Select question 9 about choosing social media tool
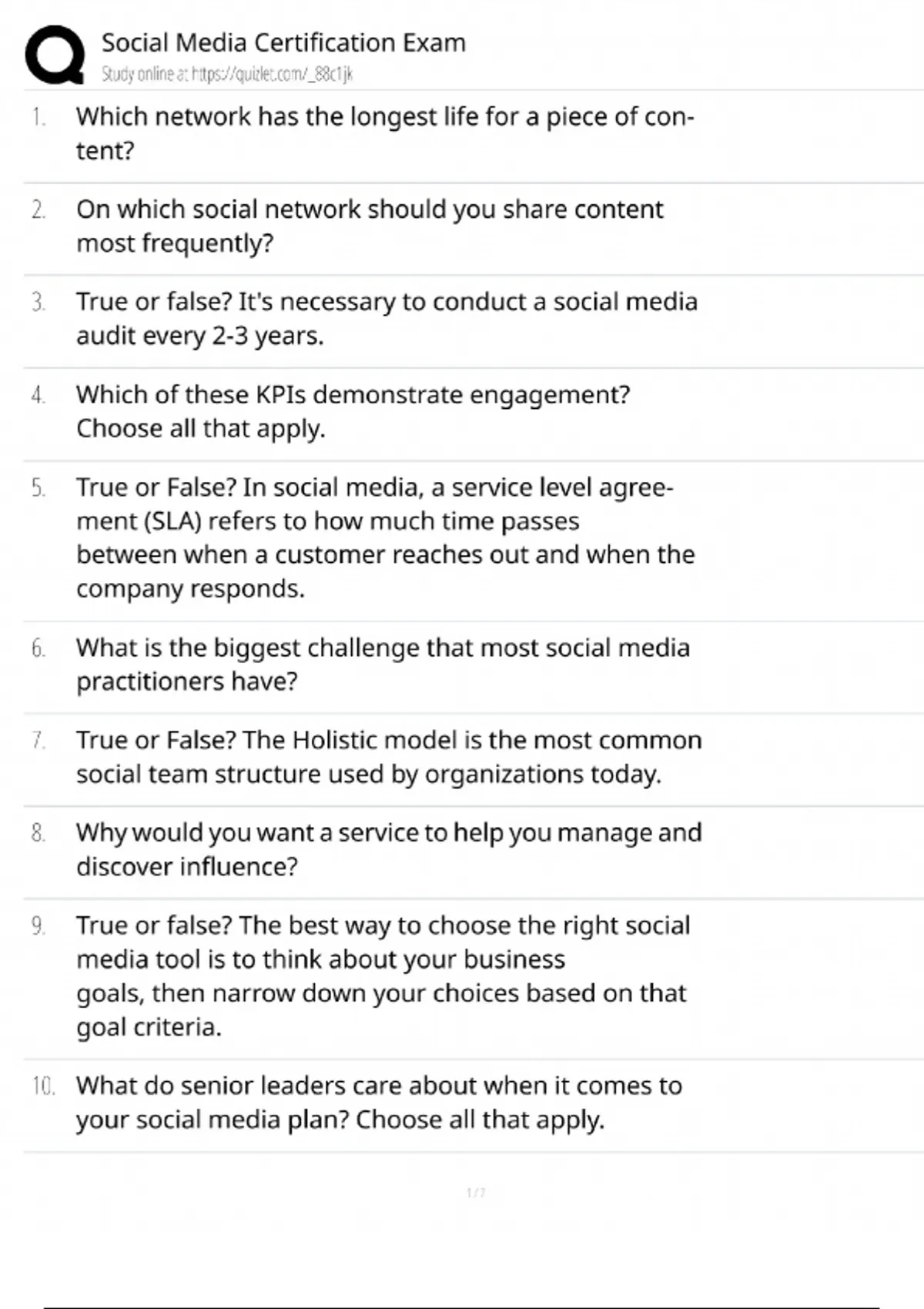This screenshot has width=924, height=1309. click(x=383, y=976)
